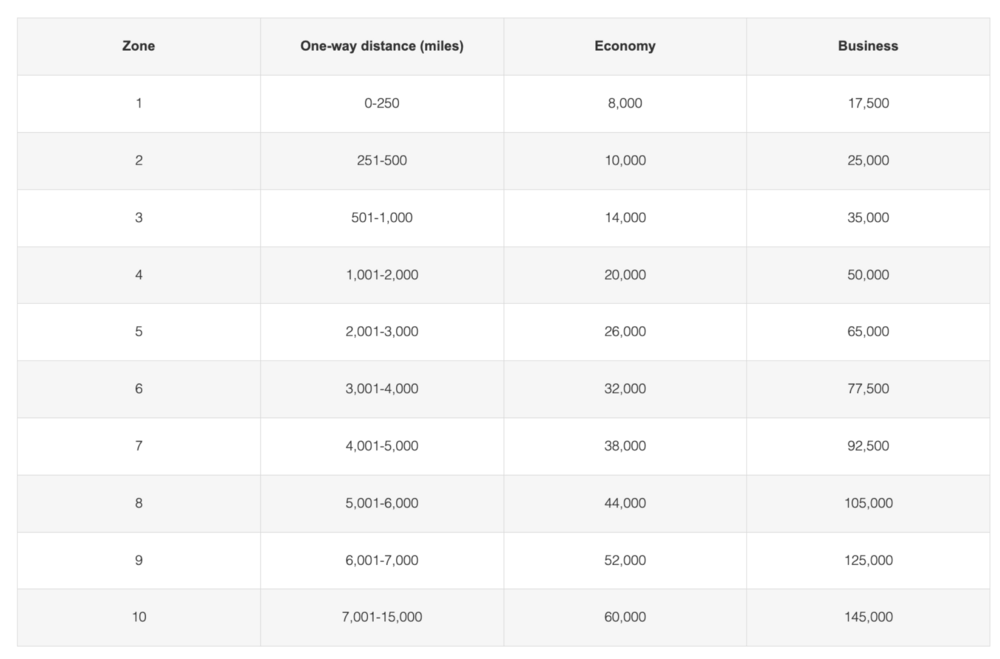Click the 251-500 distance range
The width and height of the screenshot is (1000, 659).
381,160
